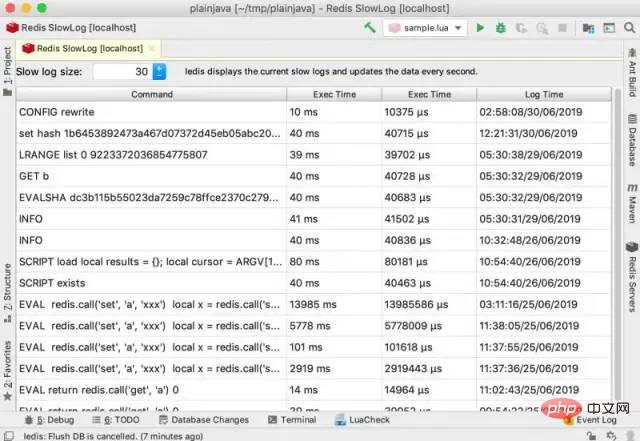Viewport: 640px width, 441px height.
Task: Run sample.lua with the green play icon
Action: click(480, 28)
